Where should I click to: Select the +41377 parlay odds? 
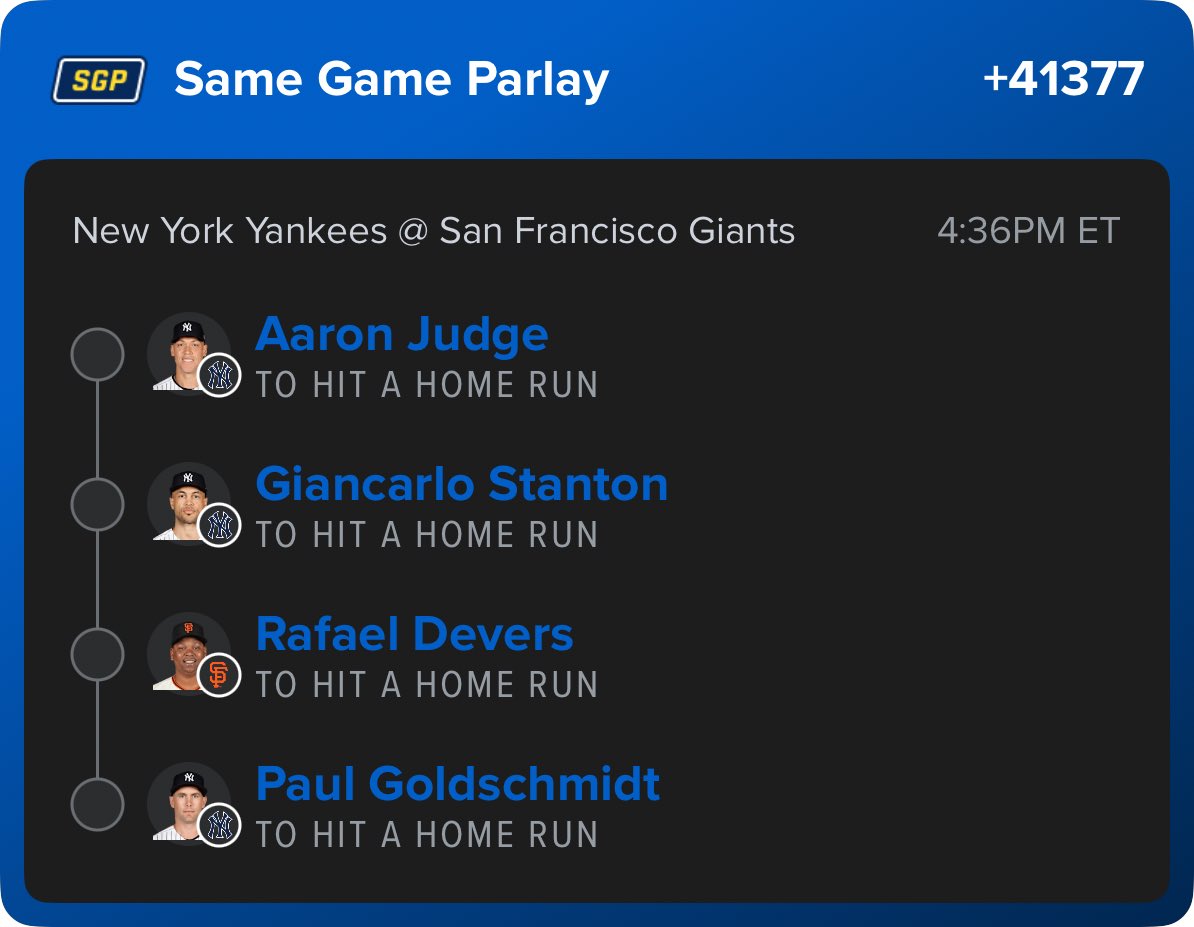(1063, 80)
